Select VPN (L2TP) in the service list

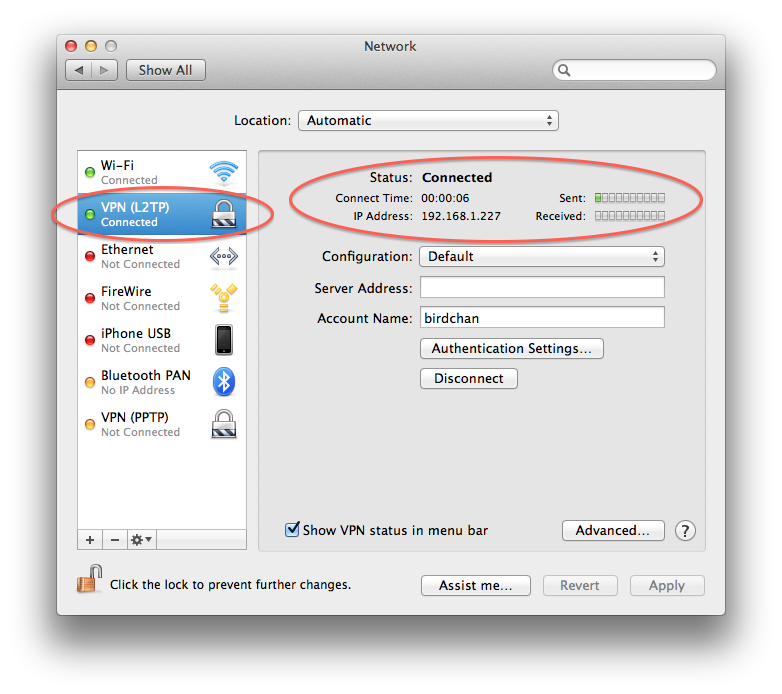coord(162,214)
